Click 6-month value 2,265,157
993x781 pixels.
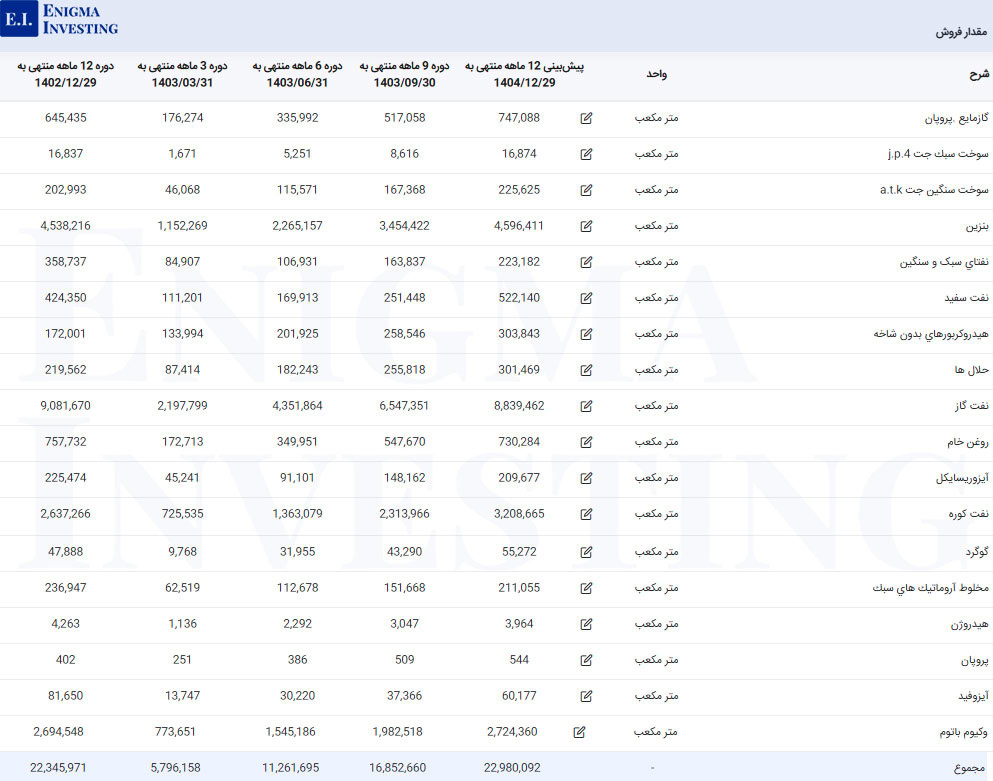tap(297, 225)
